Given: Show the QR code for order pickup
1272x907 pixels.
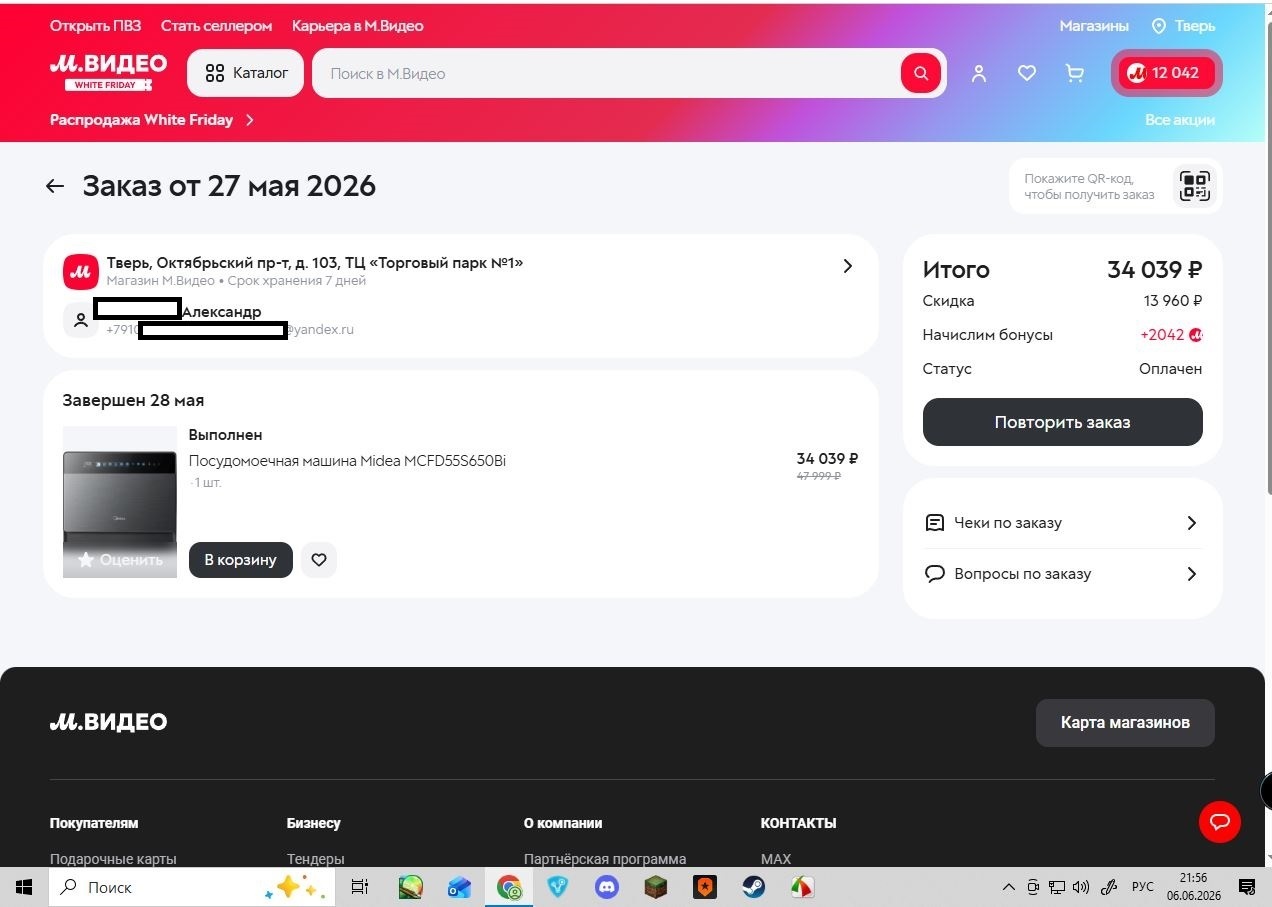Looking at the screenshot, I should coord(1194,186).
